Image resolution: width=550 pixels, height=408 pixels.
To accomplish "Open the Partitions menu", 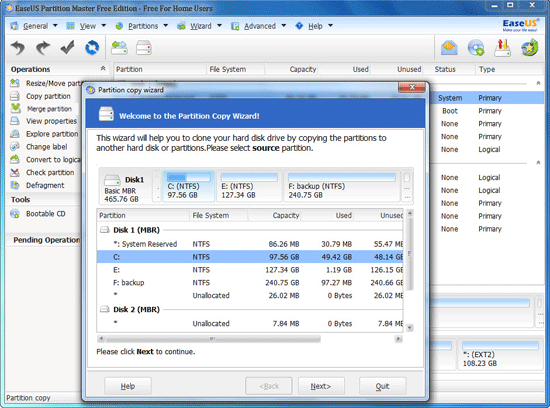I will click(142, 26).
